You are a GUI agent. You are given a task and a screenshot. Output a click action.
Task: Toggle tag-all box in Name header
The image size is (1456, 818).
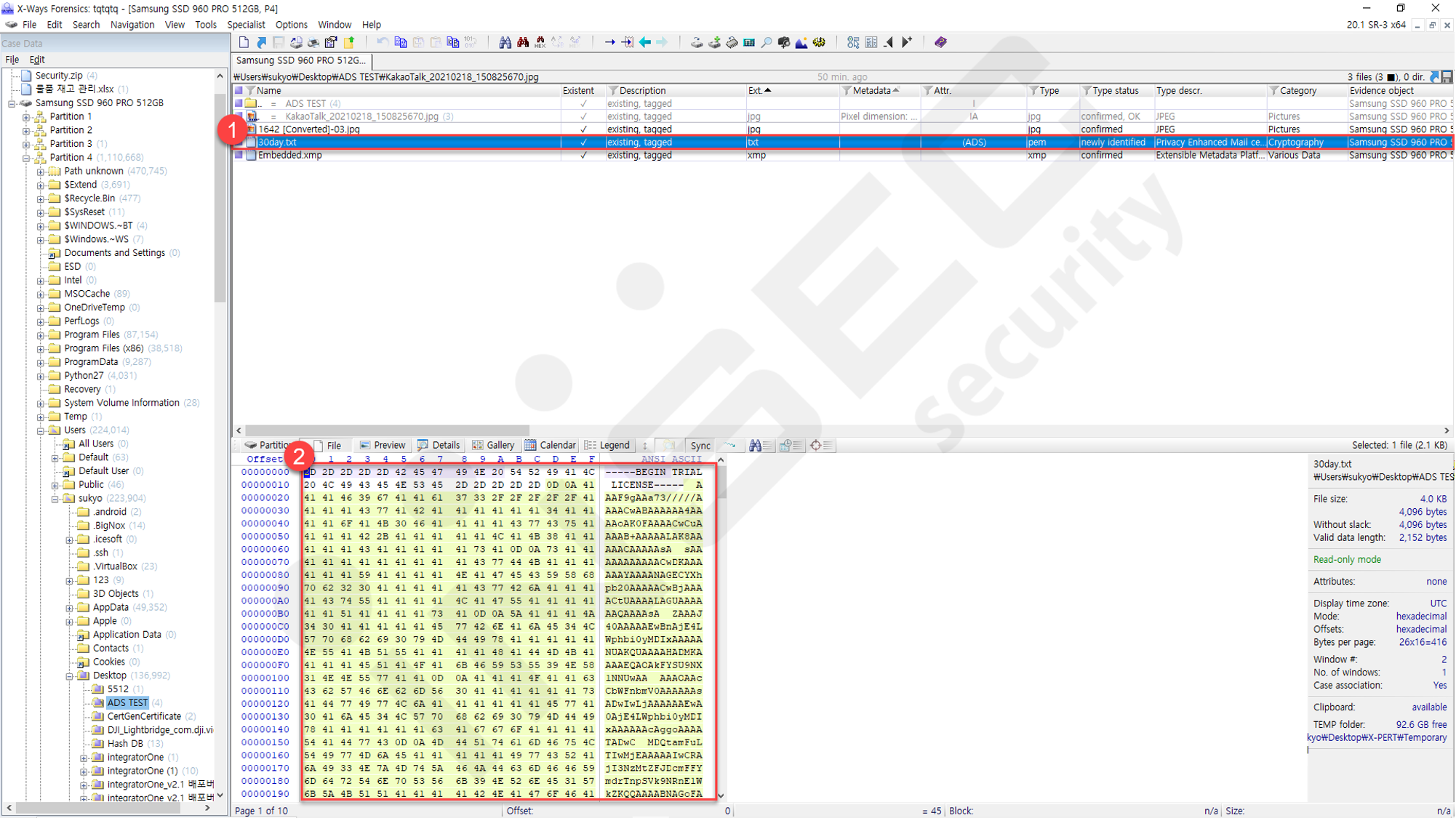(x=239, y=91)
